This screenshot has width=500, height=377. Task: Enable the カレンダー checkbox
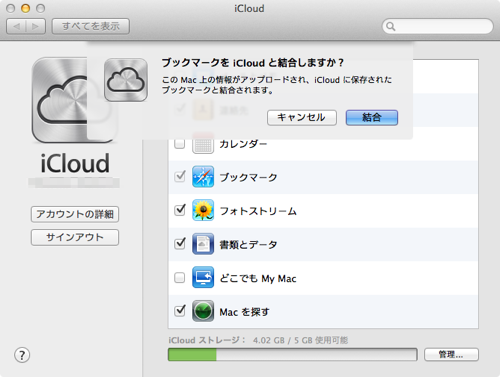180,144
